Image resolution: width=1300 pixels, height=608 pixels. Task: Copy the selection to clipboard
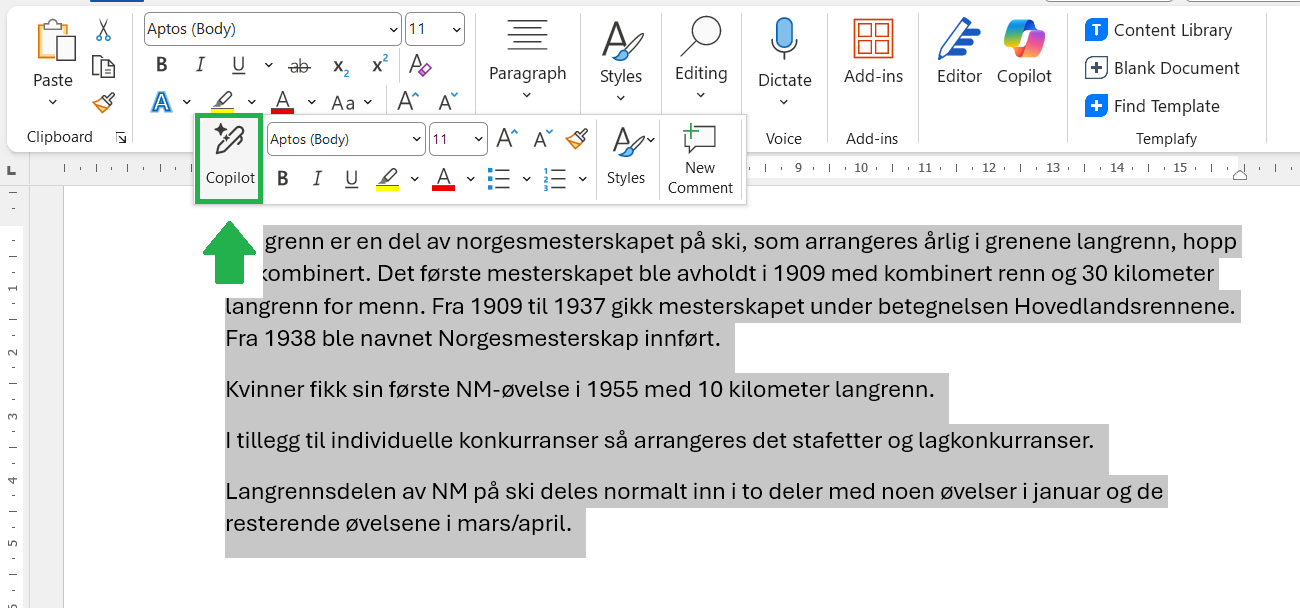point(103,64)
